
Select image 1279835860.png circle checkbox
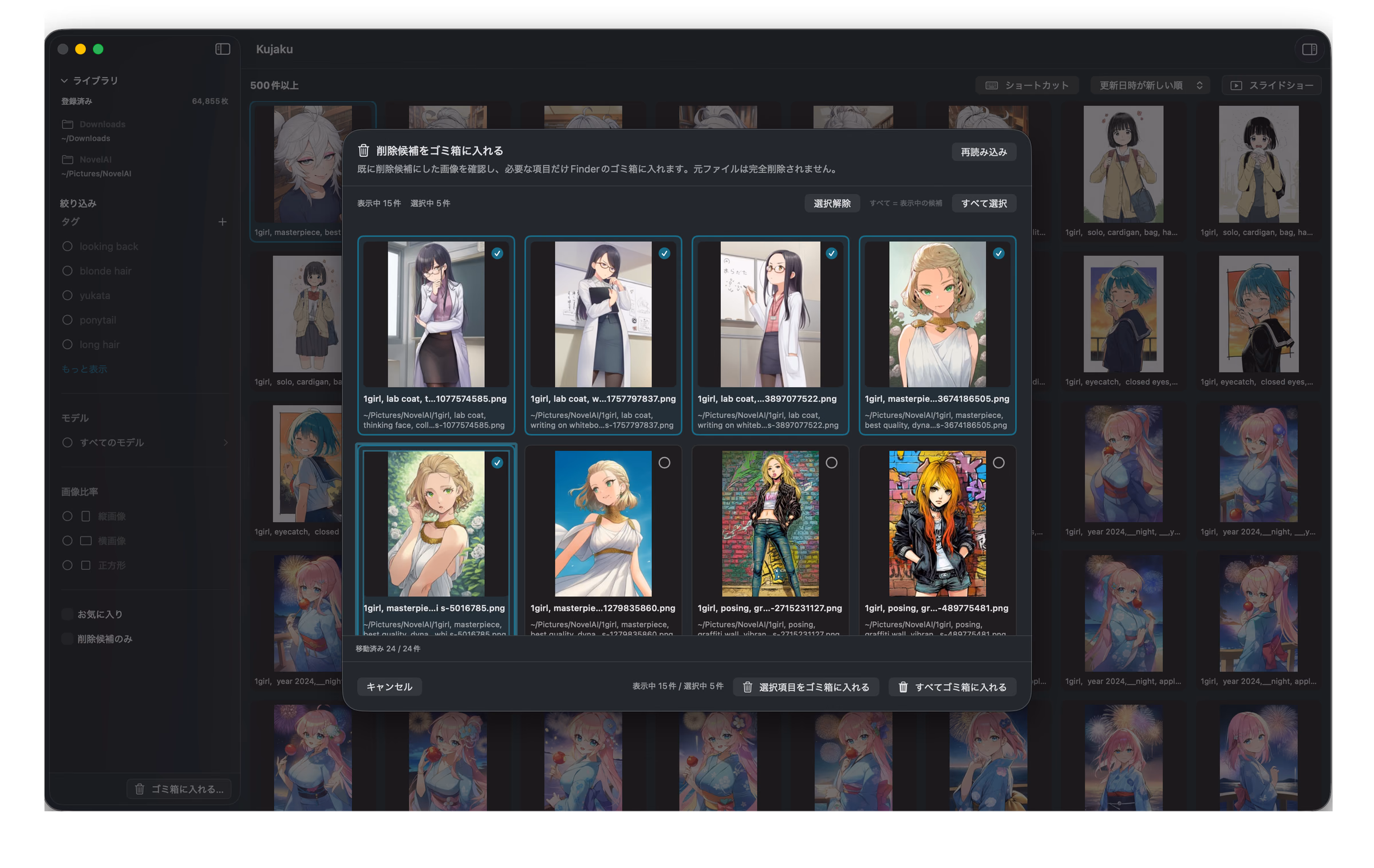click(x=665, y=463)
